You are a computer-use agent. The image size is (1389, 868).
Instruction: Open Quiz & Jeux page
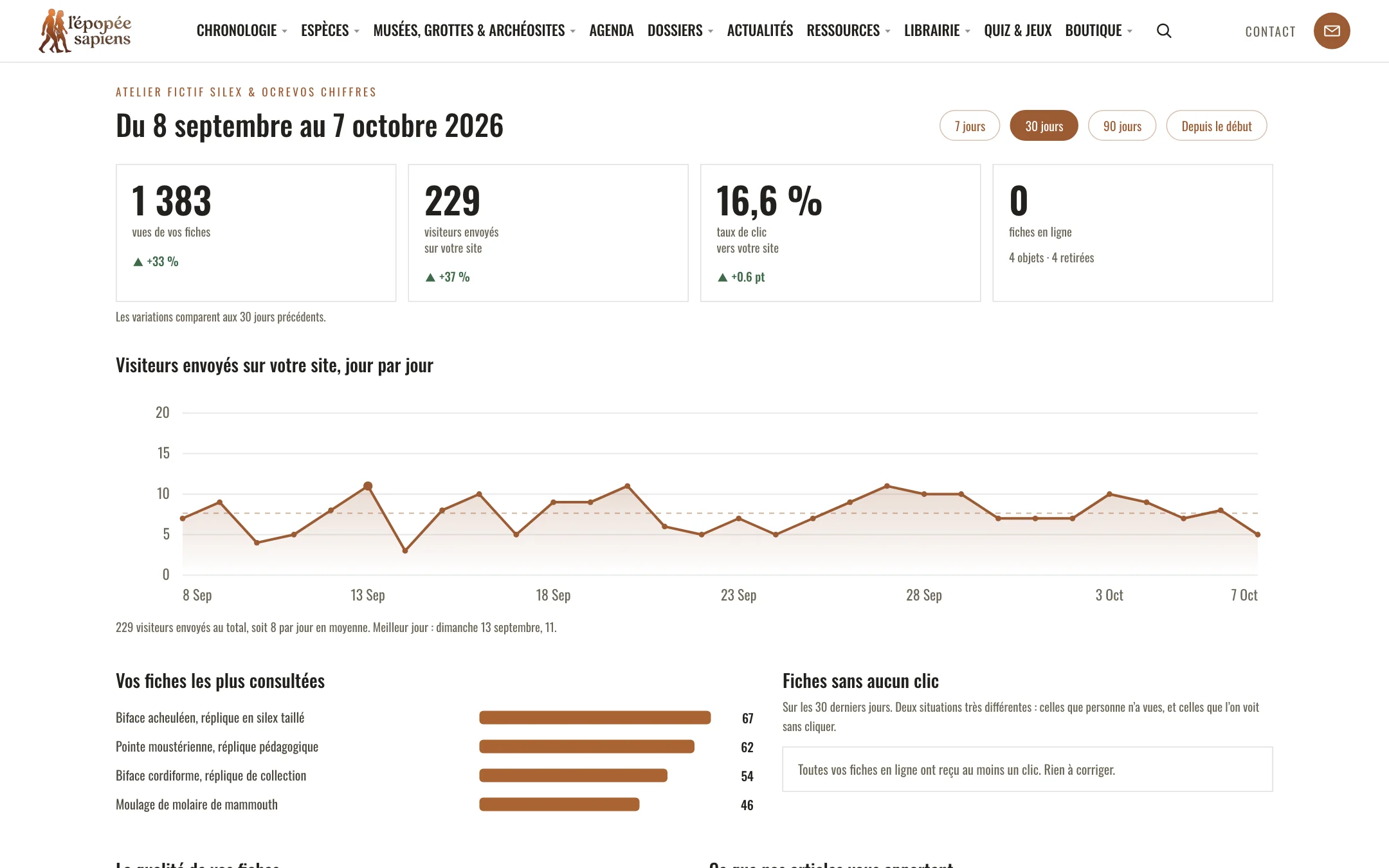(x=1018, y=31)
